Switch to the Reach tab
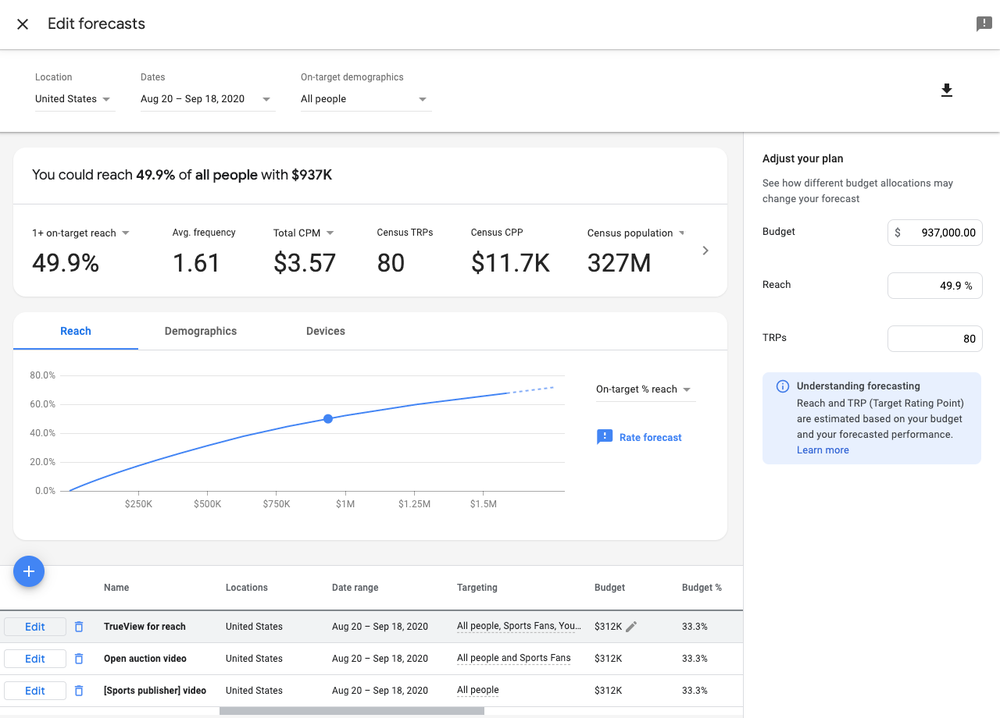Viewport: 1000px width, 718px height. 76,331
